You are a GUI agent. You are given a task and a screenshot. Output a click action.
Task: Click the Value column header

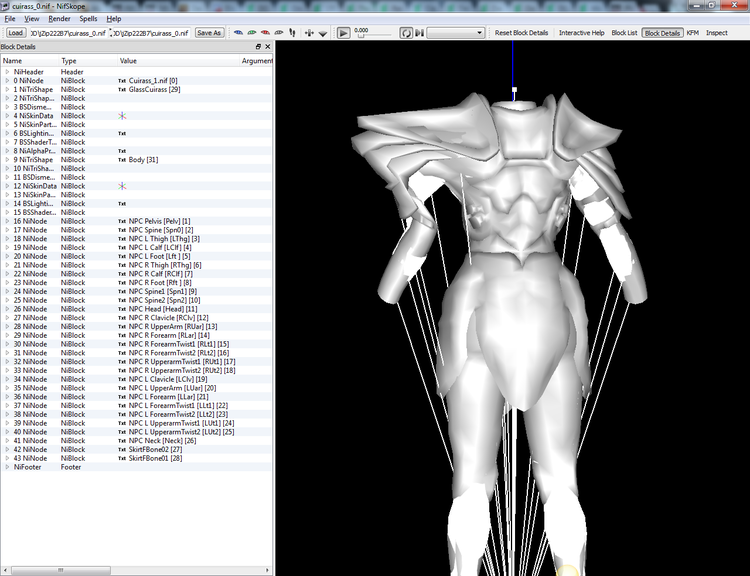178,61
